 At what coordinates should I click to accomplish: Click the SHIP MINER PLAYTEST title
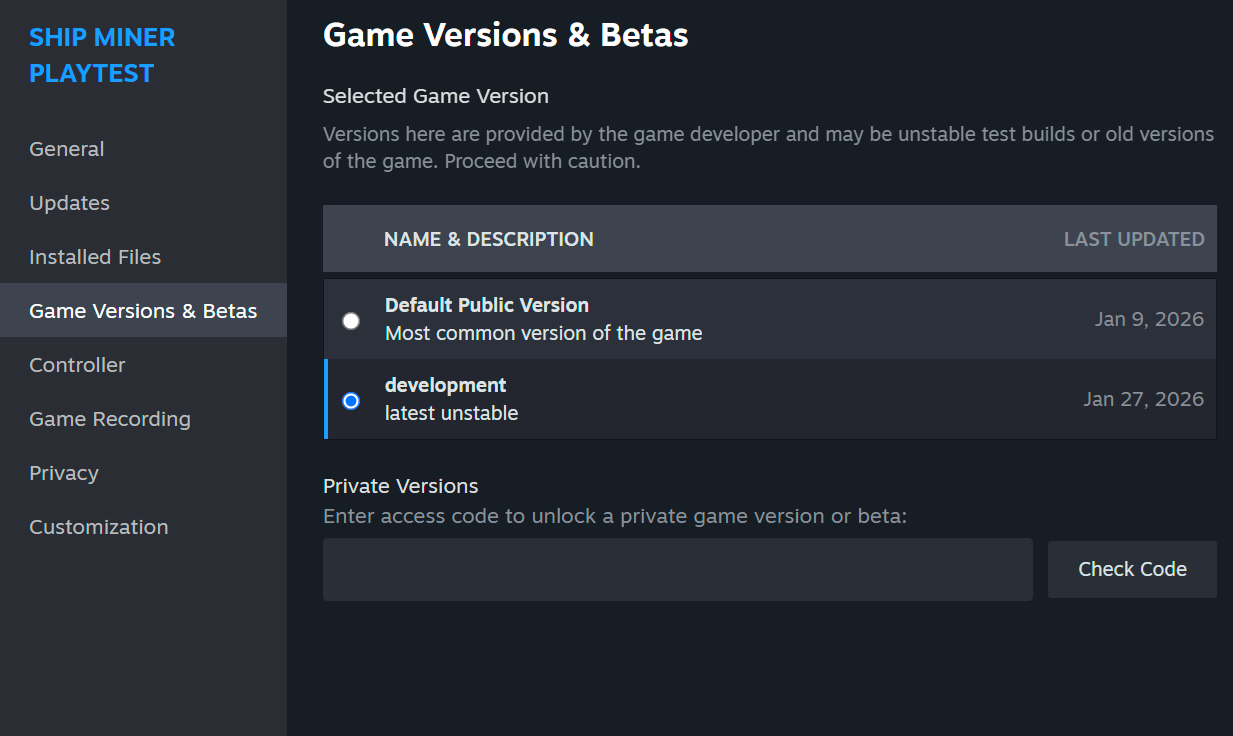point(102,55)
